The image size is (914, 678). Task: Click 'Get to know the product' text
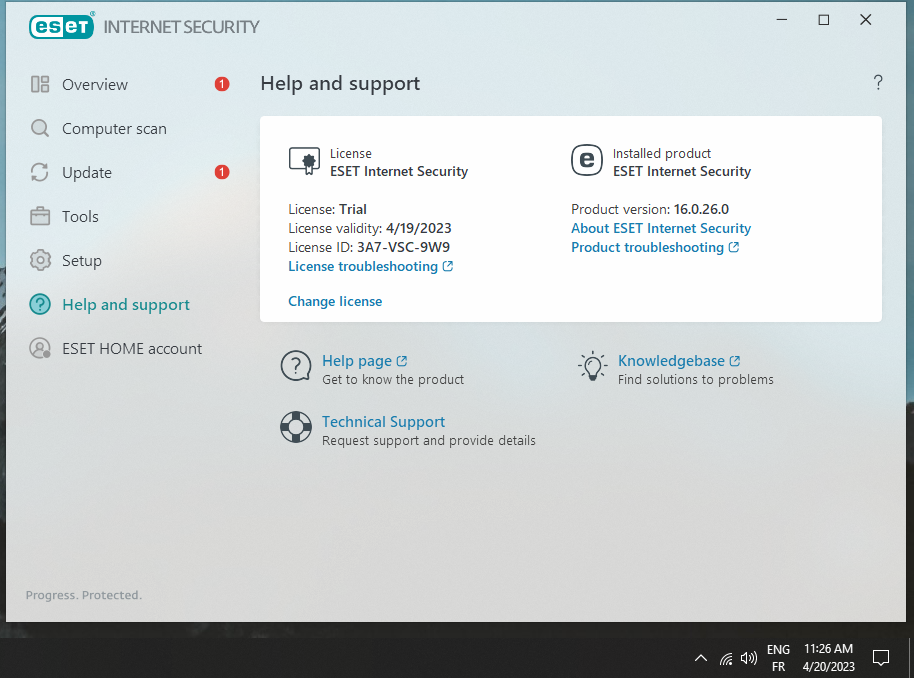click(393, 380)
